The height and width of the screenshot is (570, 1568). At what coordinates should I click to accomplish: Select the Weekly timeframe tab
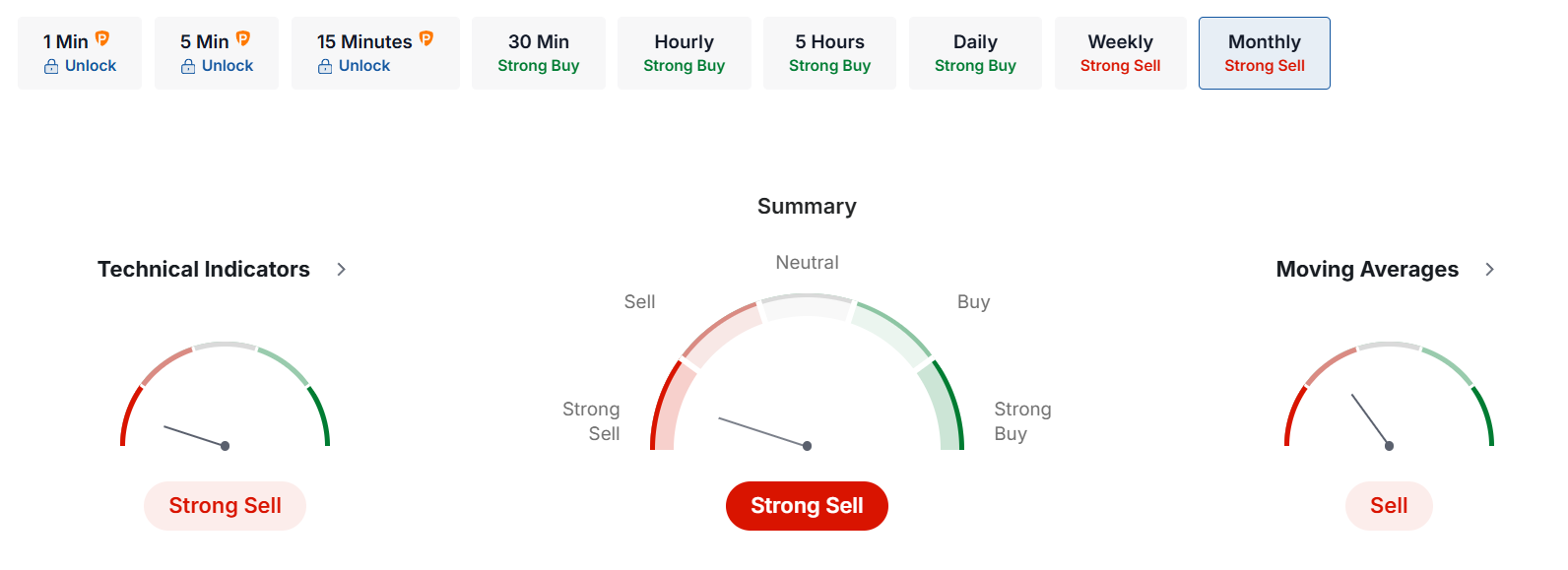click(1120, 53)
